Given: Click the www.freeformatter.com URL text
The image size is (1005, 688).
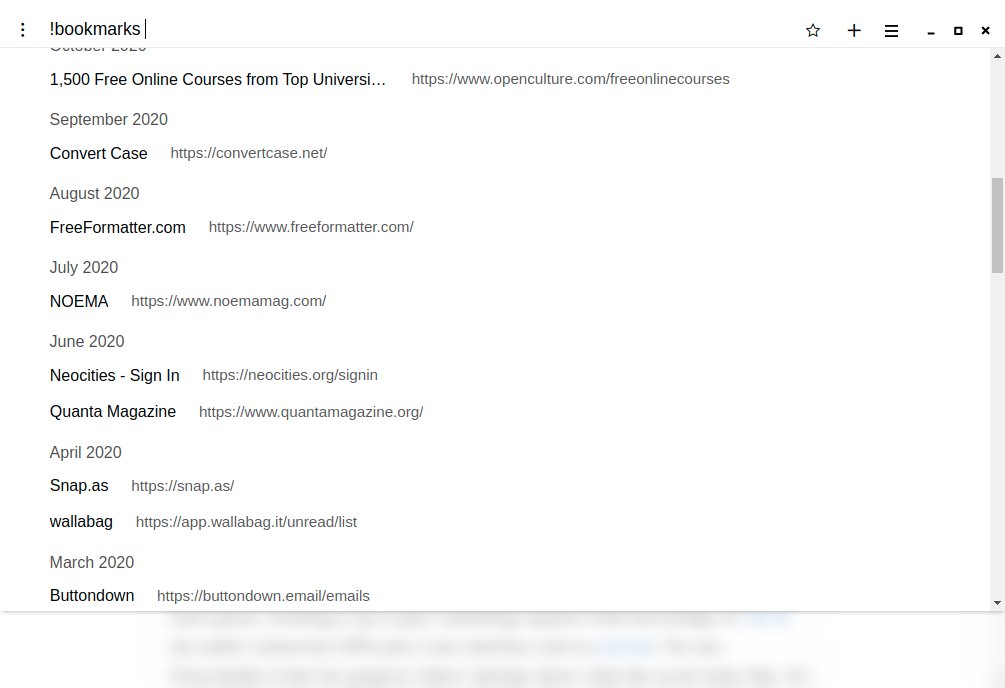Looking at the screenshot, I should pyautogui.click(x=311, y=227).
